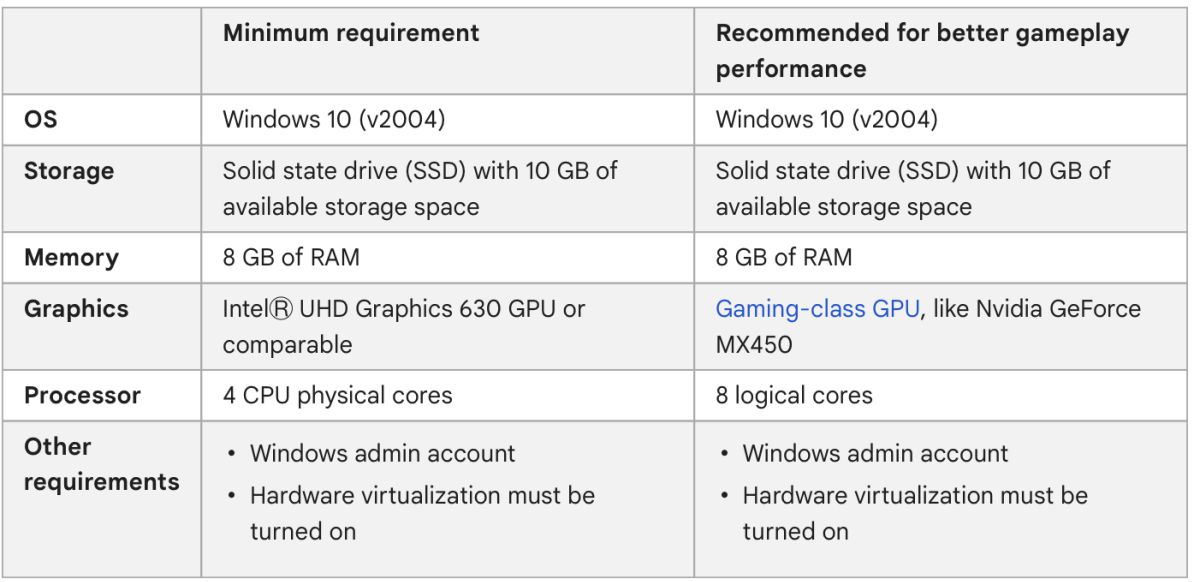1193x582 pixels.
Task: Select the Storage row label
Action: (69, 171)
